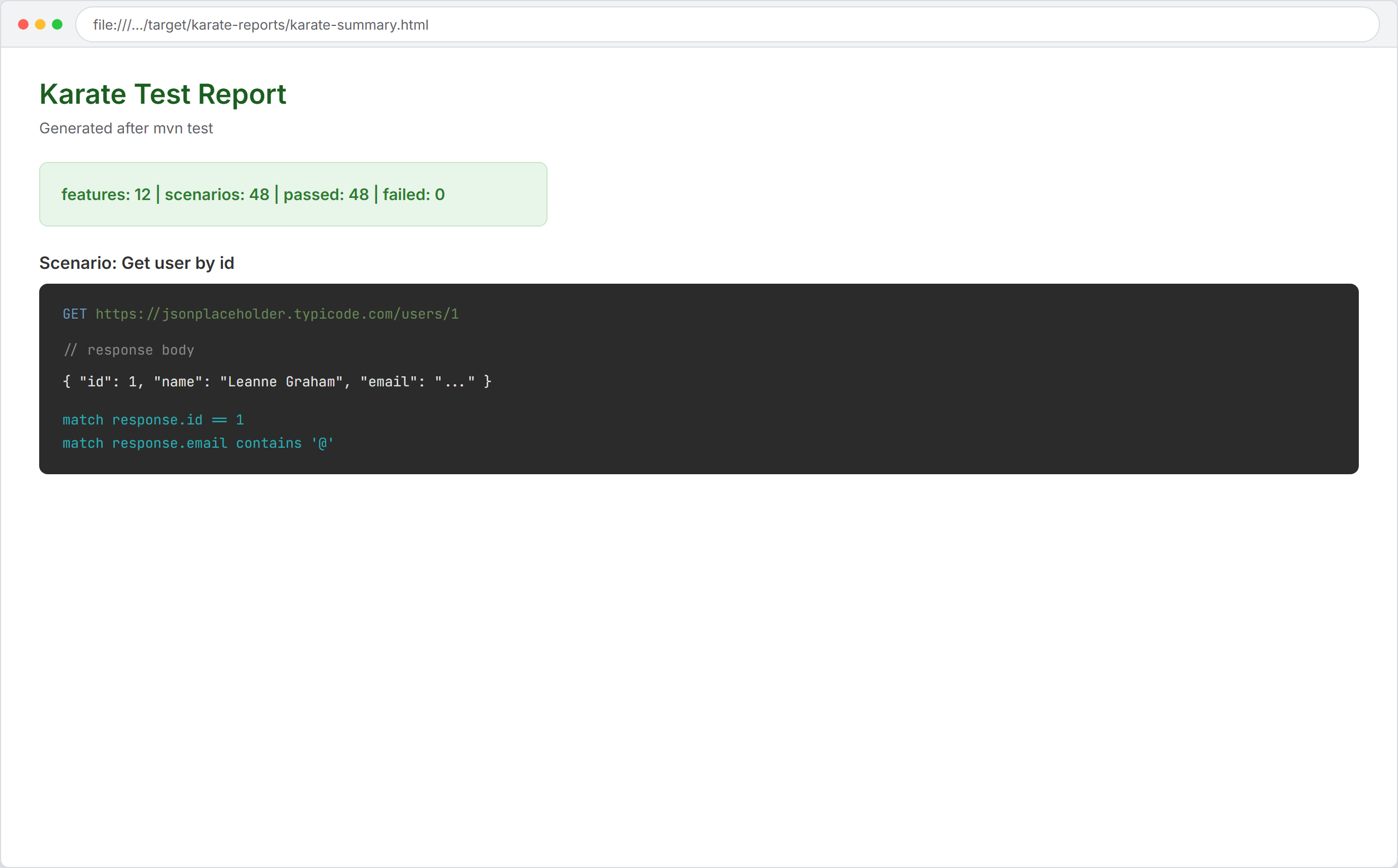Click the '// response body' comment

click(x=129, y=350)
